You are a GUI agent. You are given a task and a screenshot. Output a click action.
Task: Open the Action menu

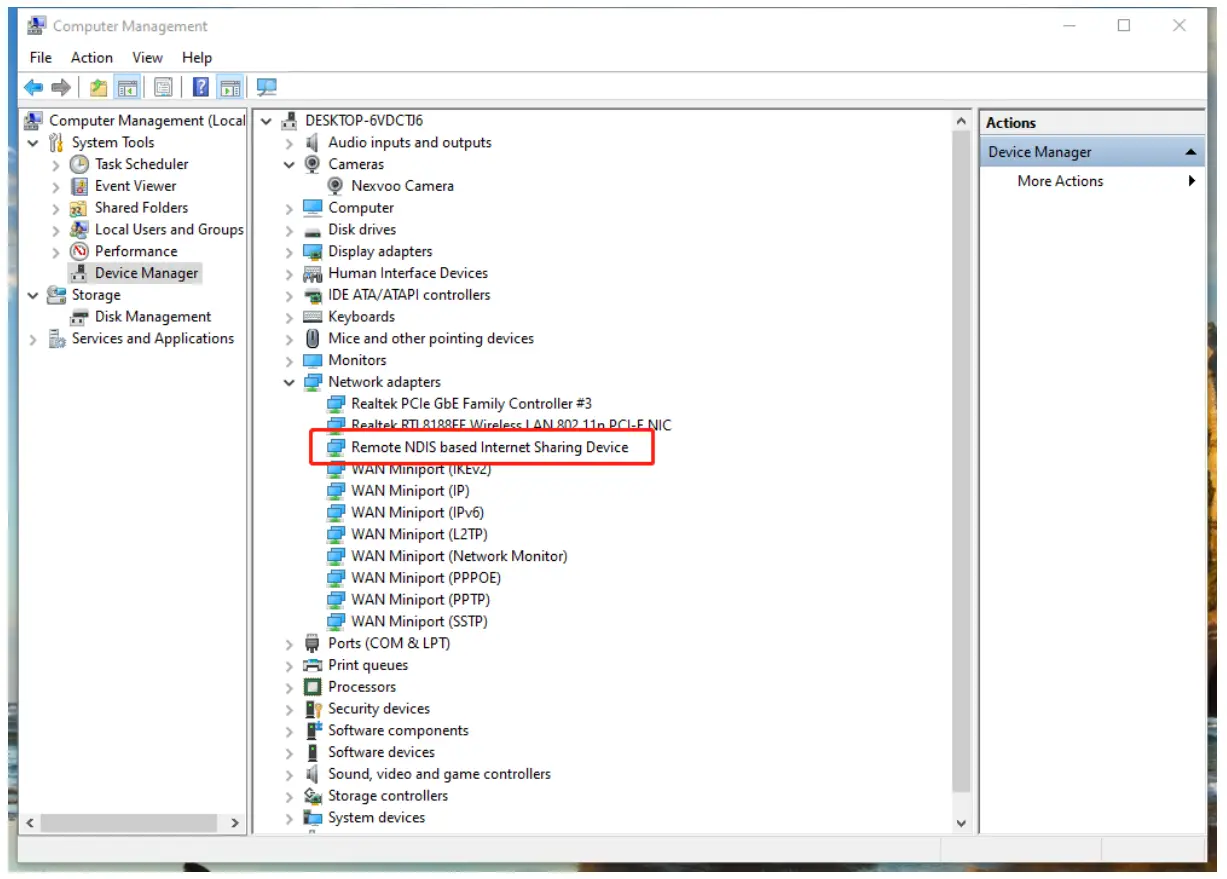click(x=92, y=57)
